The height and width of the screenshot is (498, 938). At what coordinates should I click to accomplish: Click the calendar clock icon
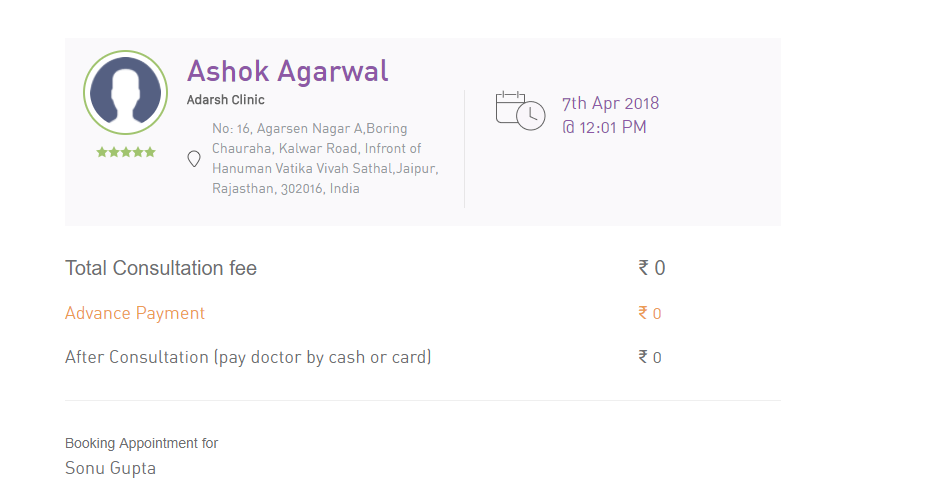(520, 110)
